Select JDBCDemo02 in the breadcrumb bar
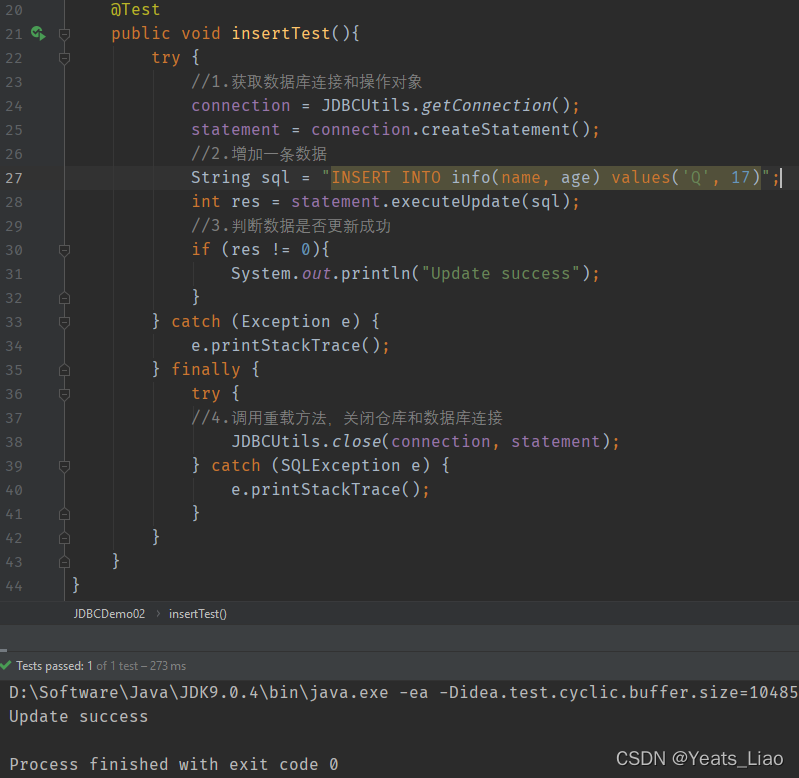Image resolution: width=799 pixels, height=778 pixels. pyautogui.click(x=109, y=613)
